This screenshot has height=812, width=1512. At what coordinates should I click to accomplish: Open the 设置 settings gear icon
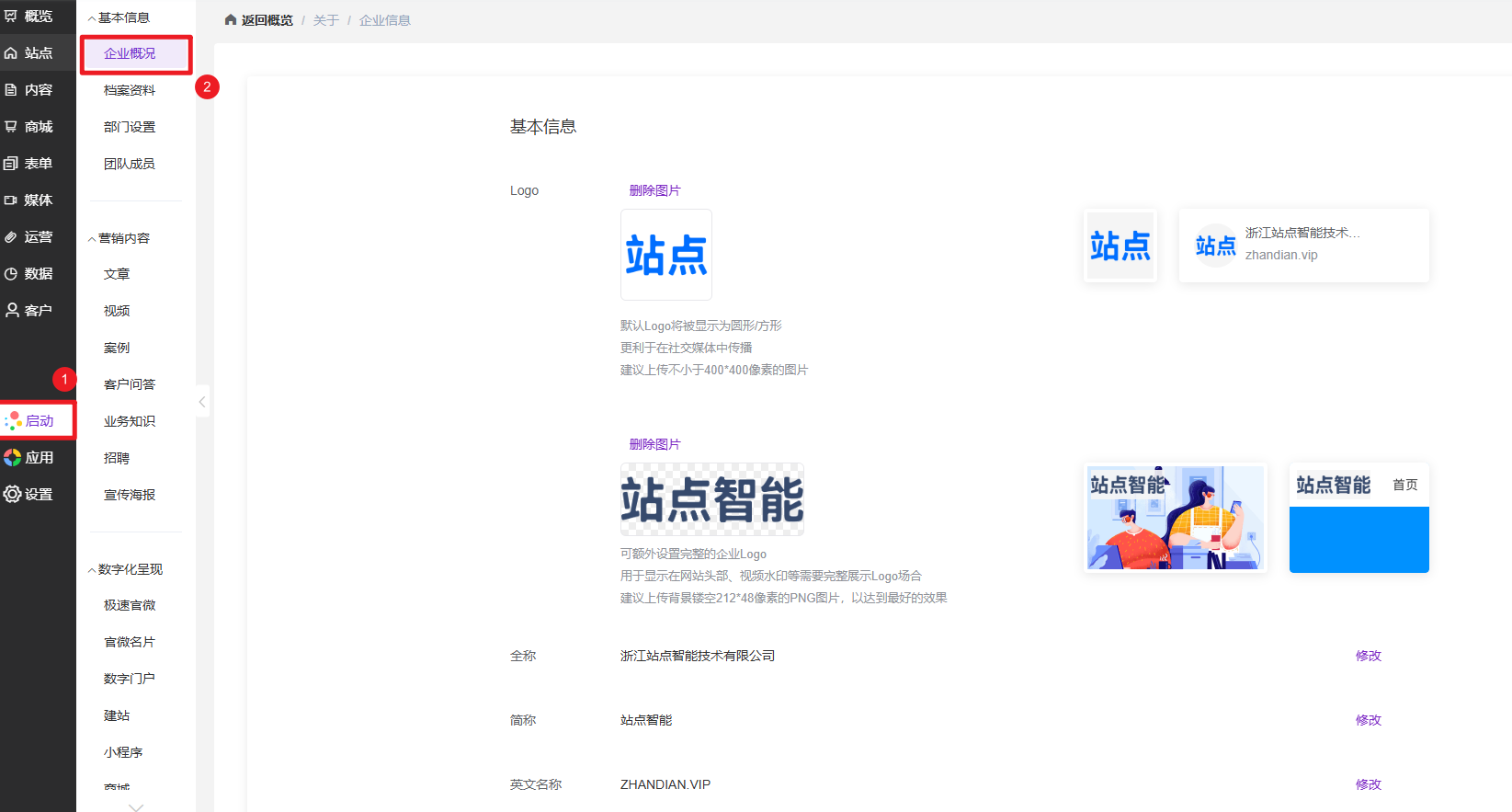coord(12,495)
